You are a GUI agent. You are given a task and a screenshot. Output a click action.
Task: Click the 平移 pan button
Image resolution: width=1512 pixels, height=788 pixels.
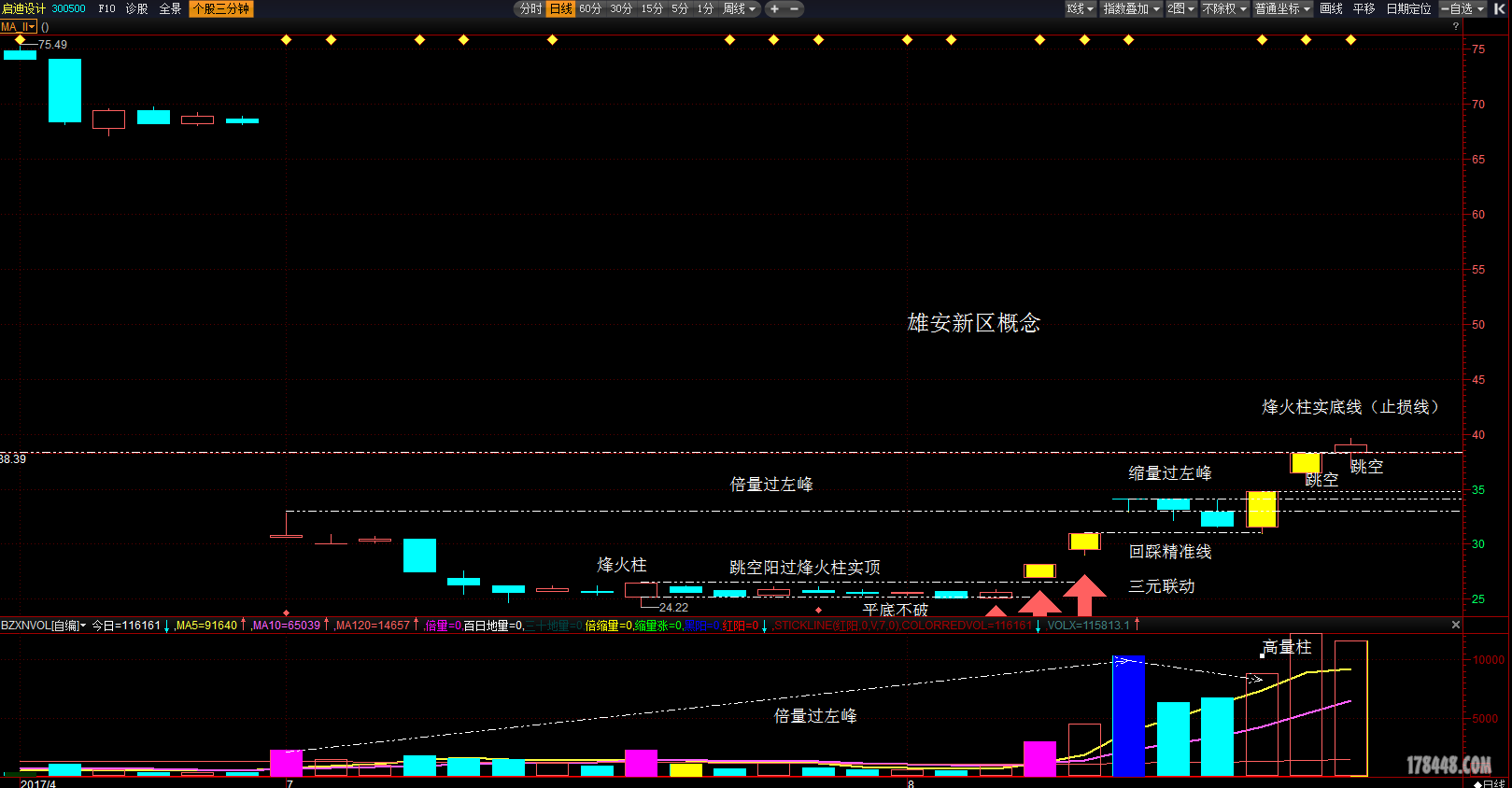point(1364,8)
